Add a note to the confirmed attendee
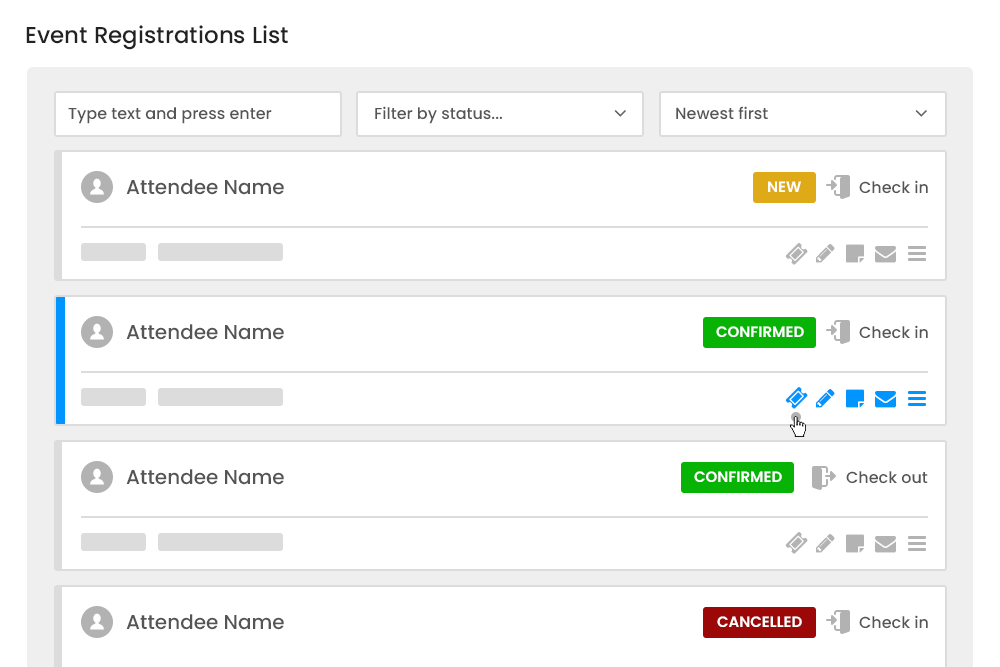 855,398
